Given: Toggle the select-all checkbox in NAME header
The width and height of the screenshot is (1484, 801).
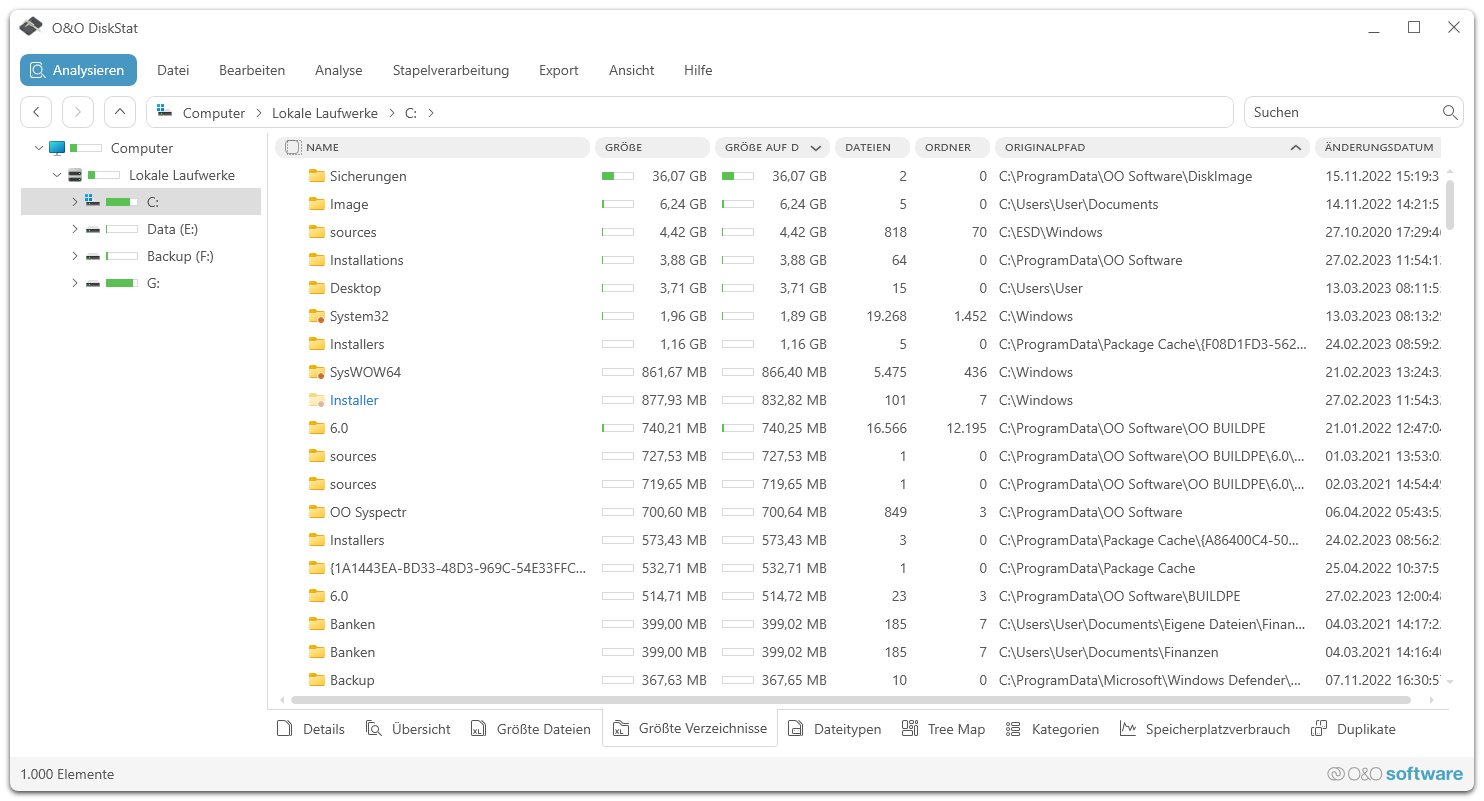Looking at the screenshot, I should (292, 147).
